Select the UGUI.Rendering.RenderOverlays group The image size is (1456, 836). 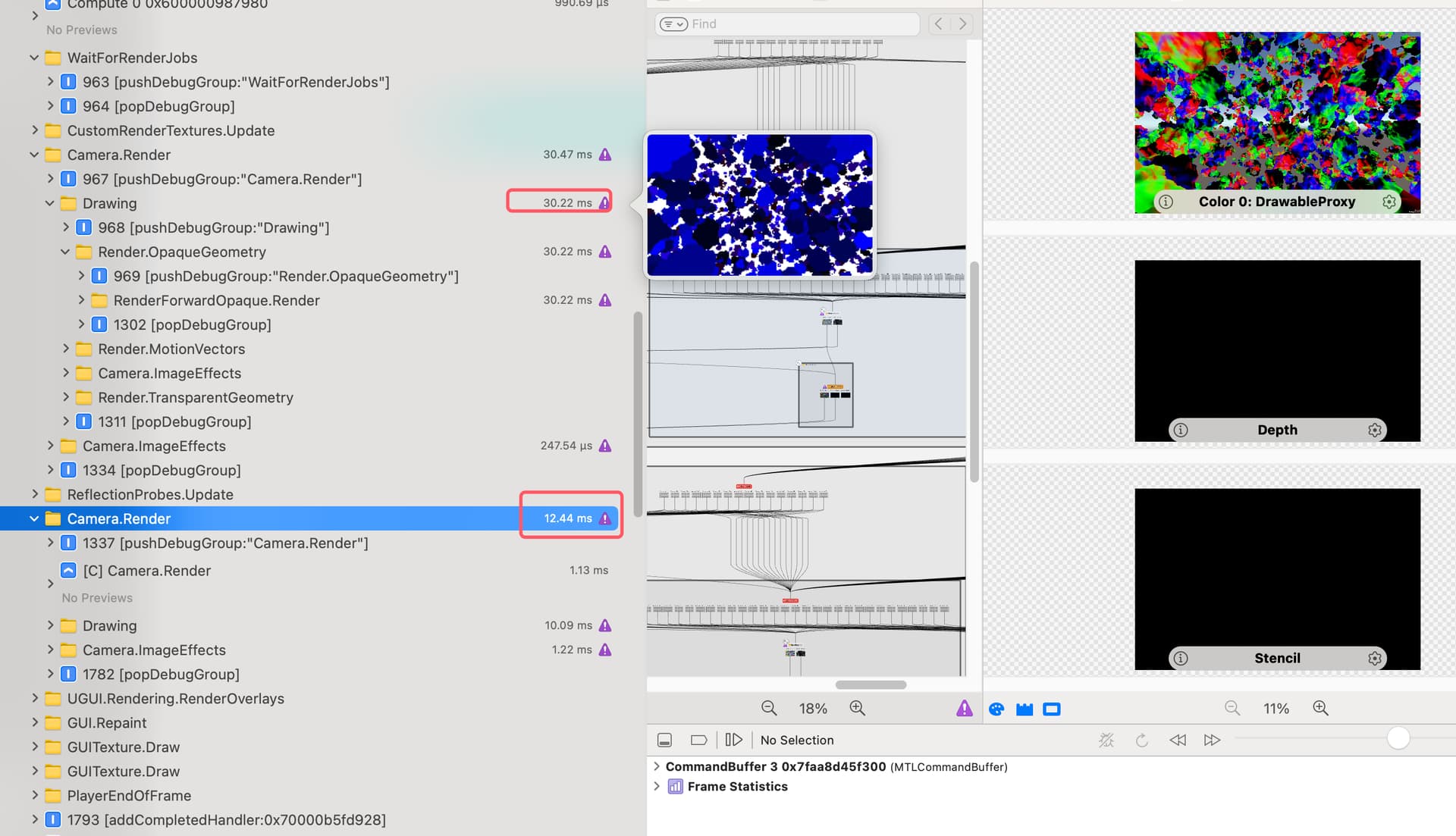pos(176,698)
